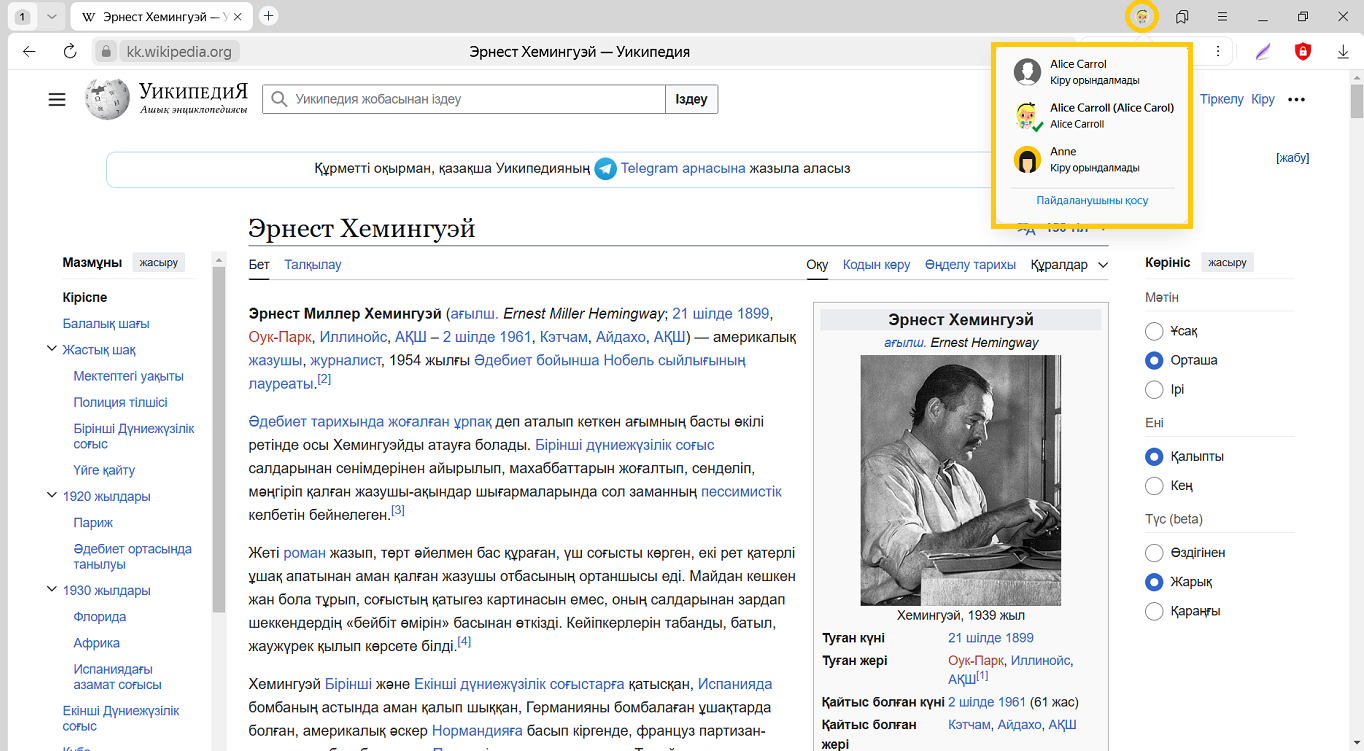Viewport: 1364px width, 751px height.
Task: Choose the Қараңғы color theme
Action: coord(1154,611)
